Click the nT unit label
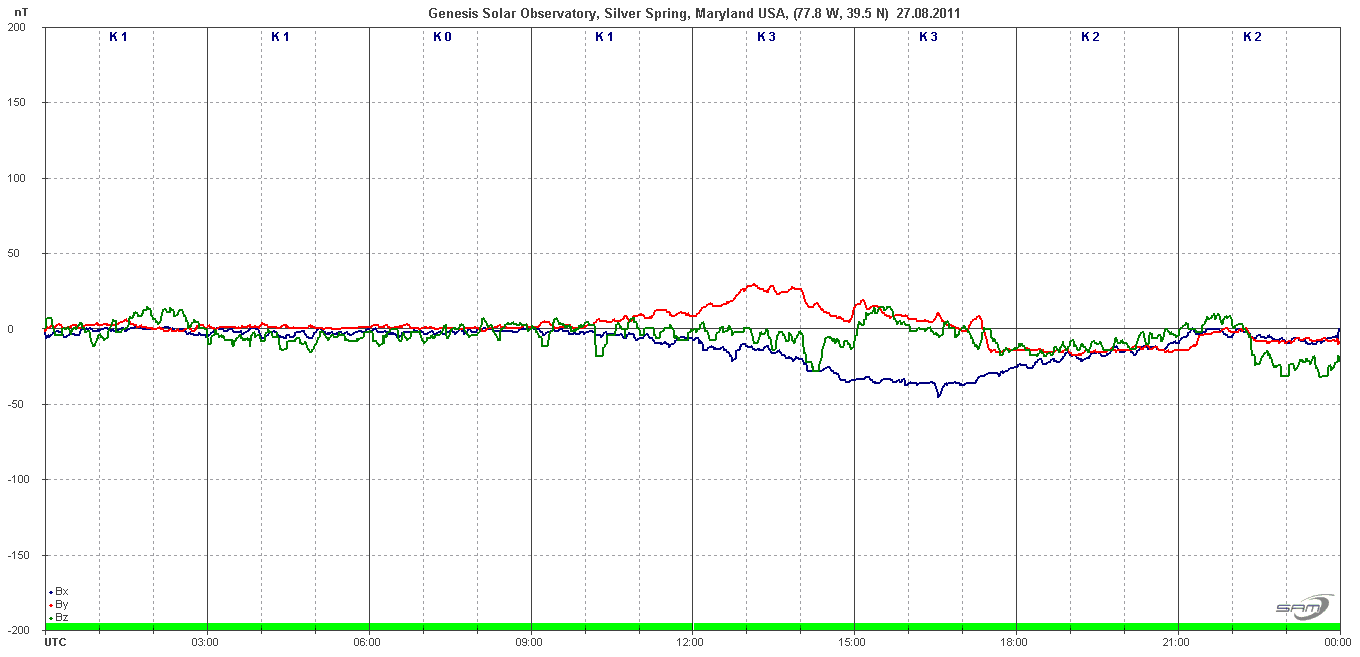1360x657 pixels. pyautogui.click(x=21, y=11)
